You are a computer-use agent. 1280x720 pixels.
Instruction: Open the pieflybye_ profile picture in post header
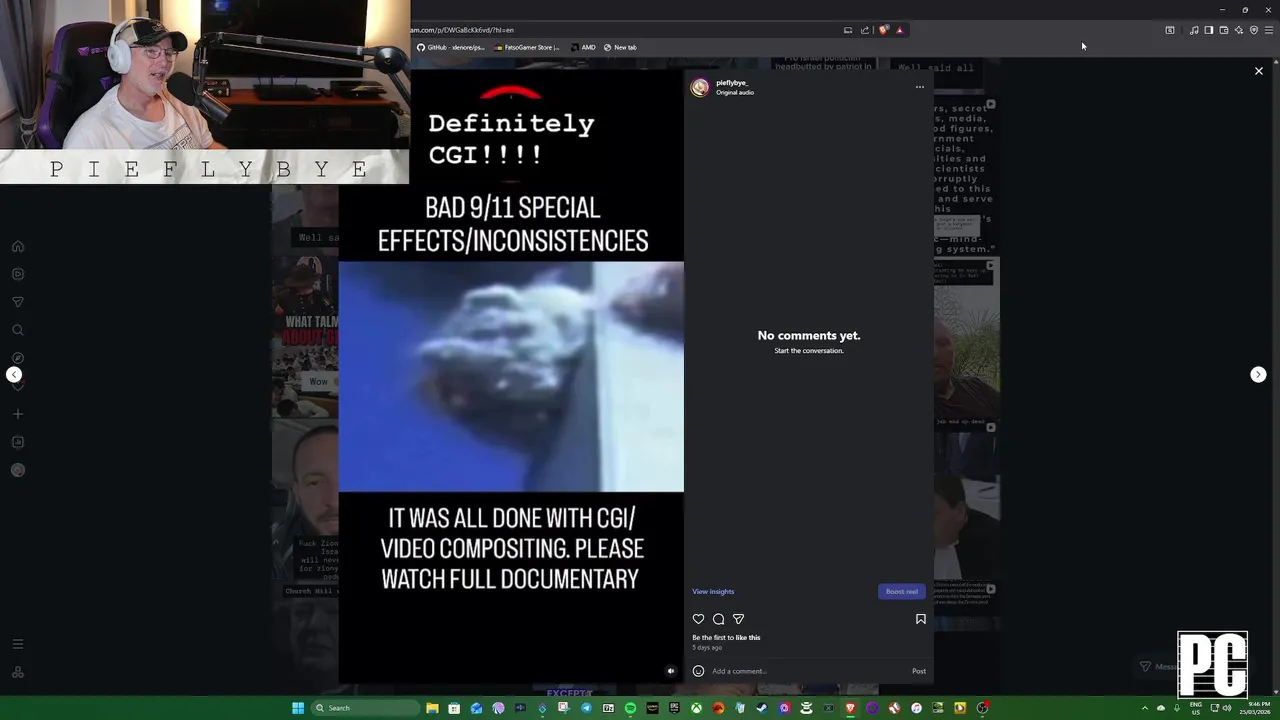click(x=700, y=88)
